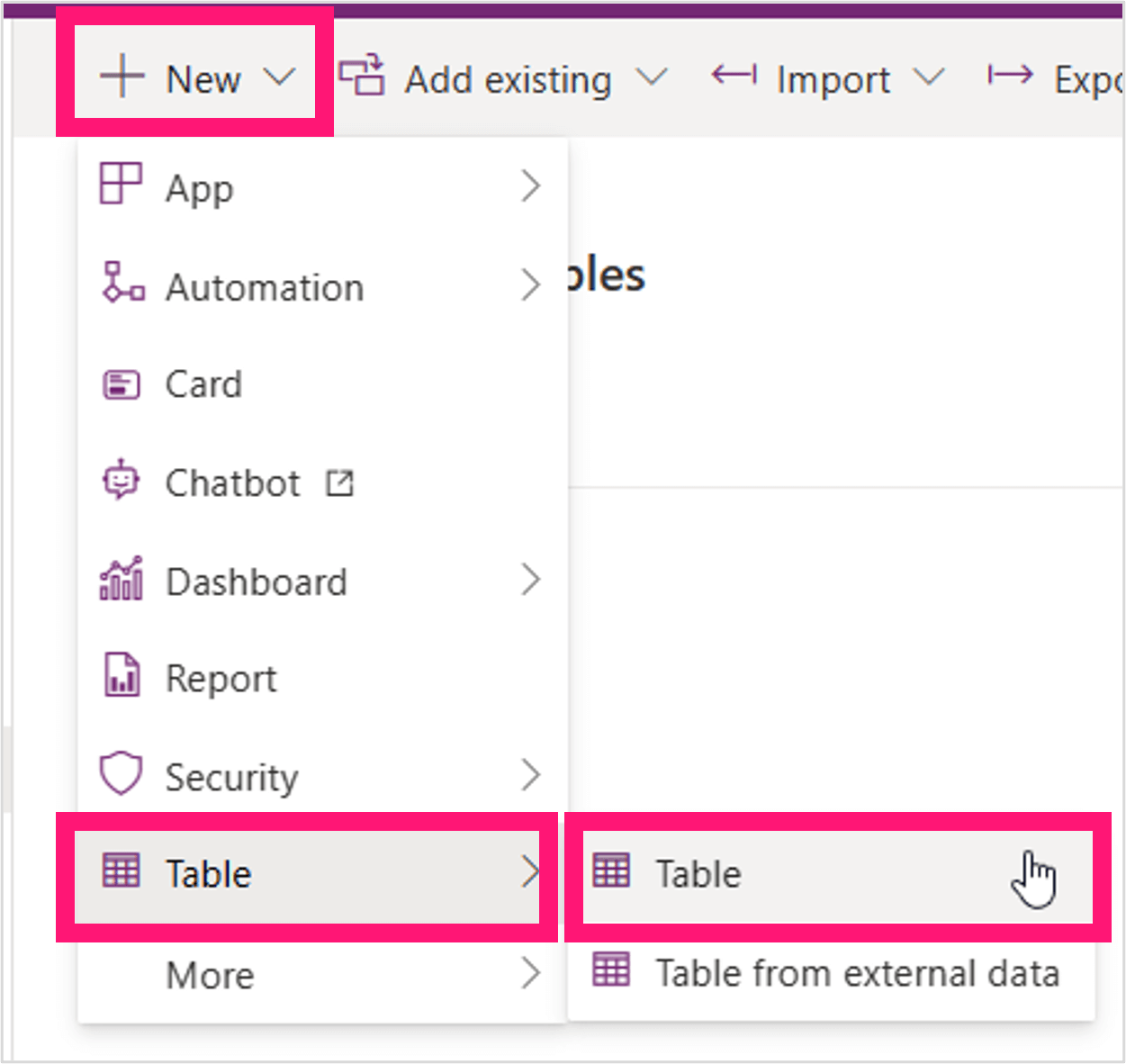Click the Card icon in New menu
Viewport: 1126px width, 1064px height.
tap(122, 384)
